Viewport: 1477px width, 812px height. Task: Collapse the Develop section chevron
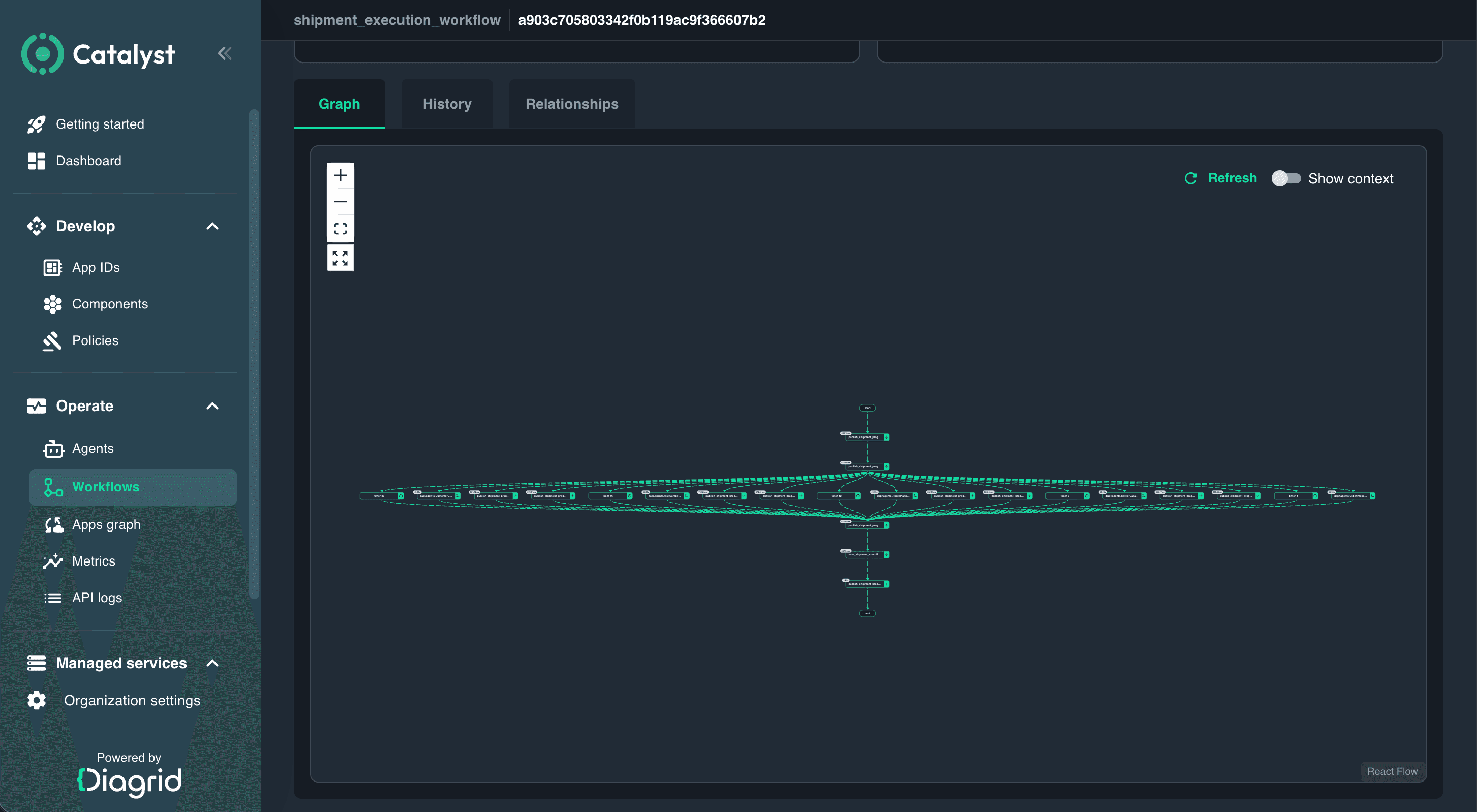[x=212, y=226]
